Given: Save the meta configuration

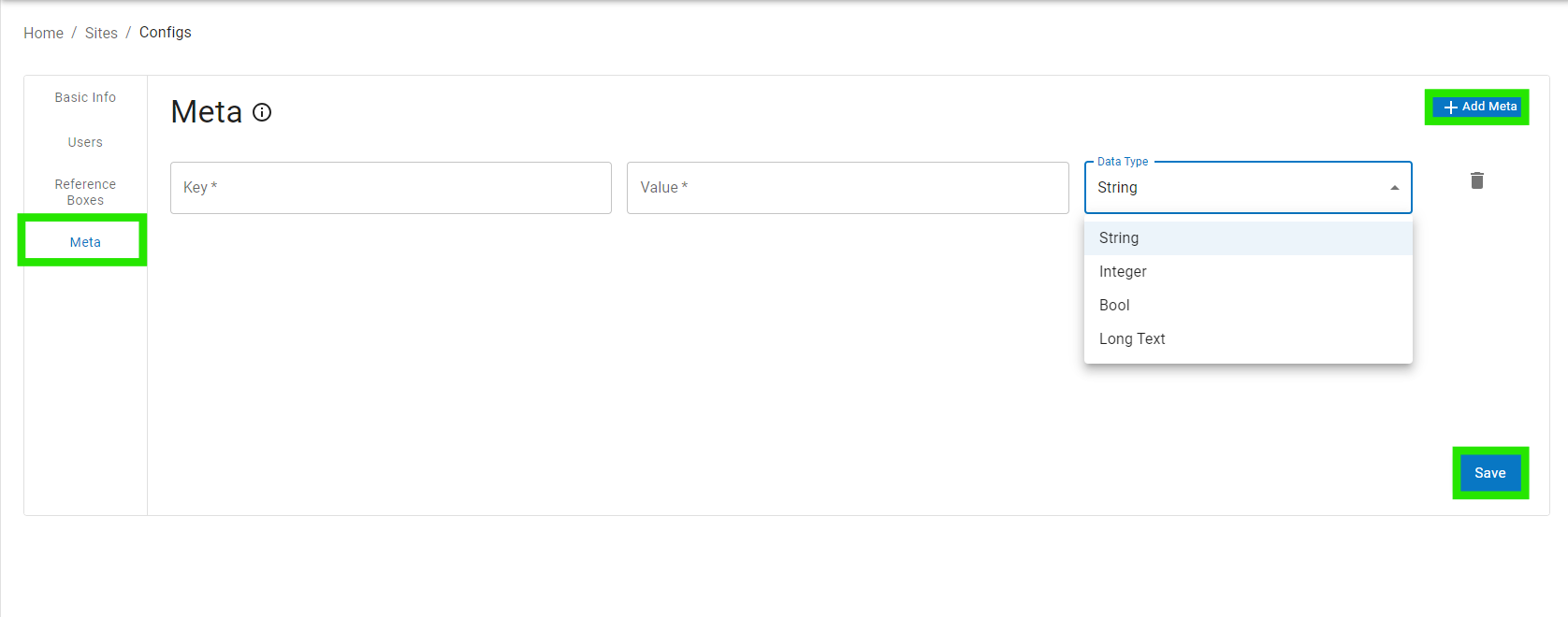Looking at the screenshot, I should coord(1489,473).
